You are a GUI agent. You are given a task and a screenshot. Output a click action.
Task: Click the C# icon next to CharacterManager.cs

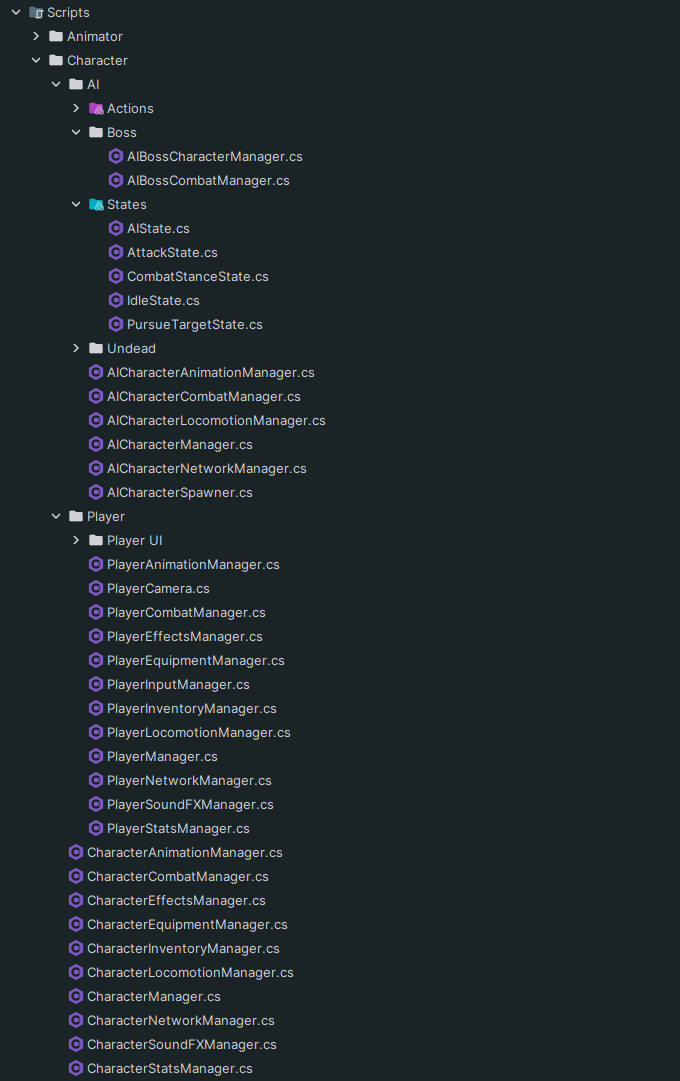tap(76, 996)
